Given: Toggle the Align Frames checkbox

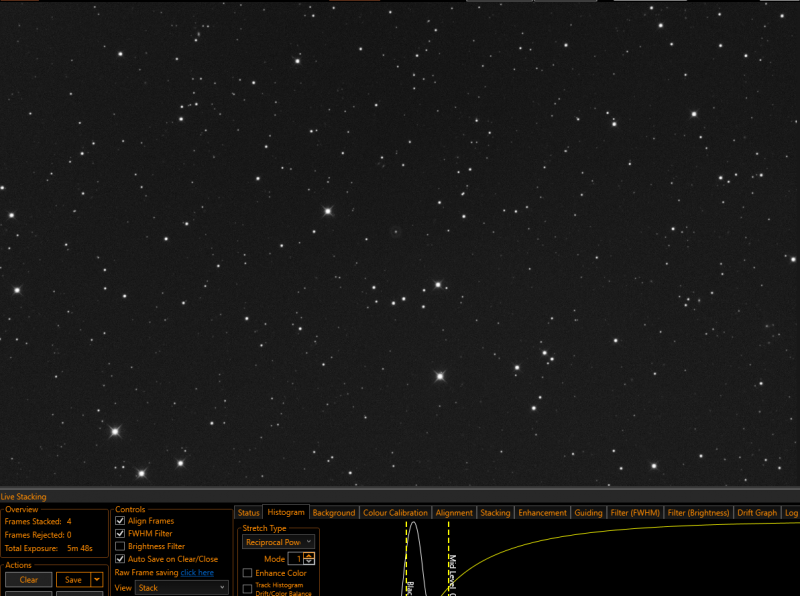Looking at the screenshot, I should tap(120, 520).
